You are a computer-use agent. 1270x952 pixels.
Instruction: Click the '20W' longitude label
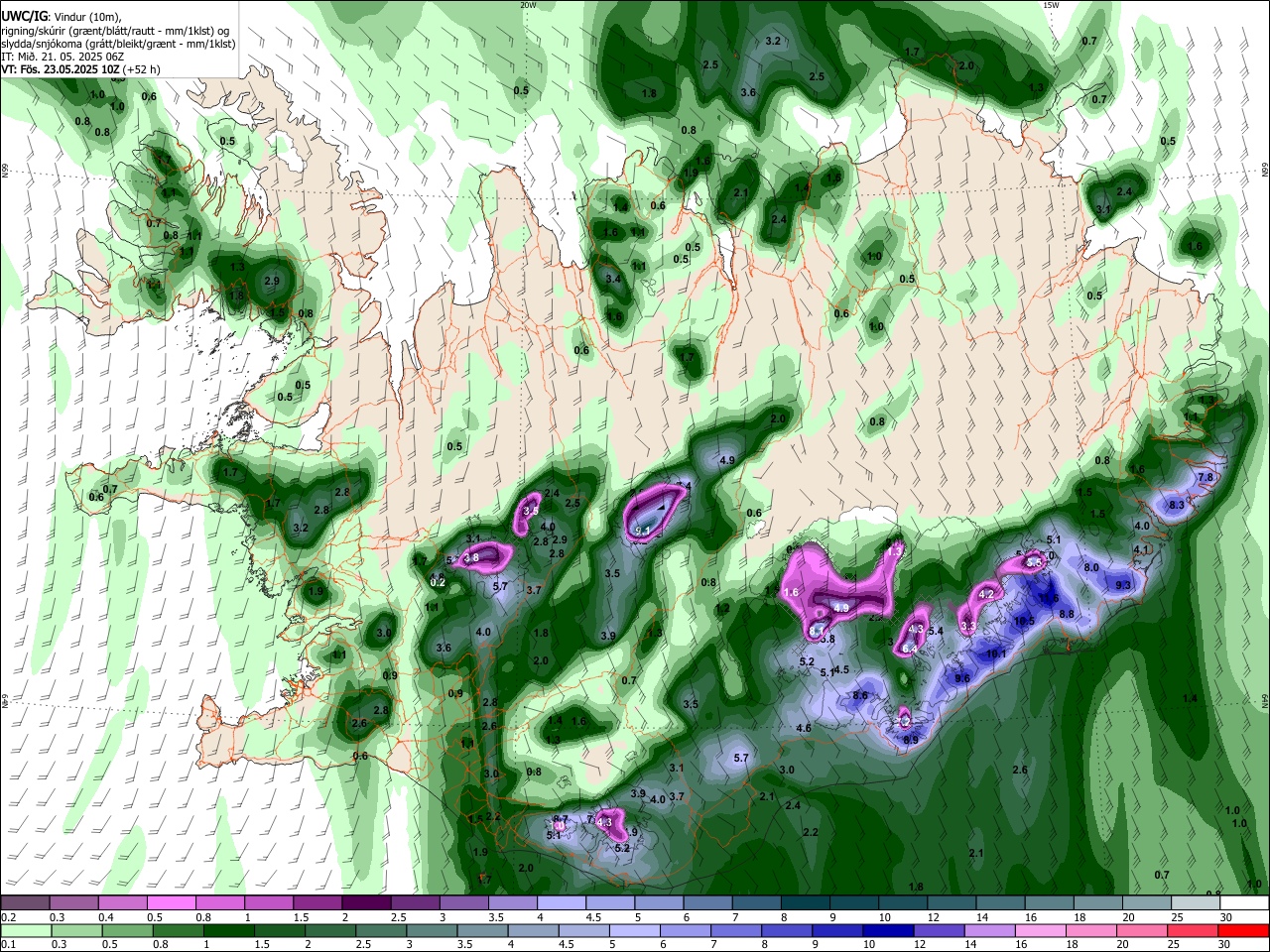528,5
